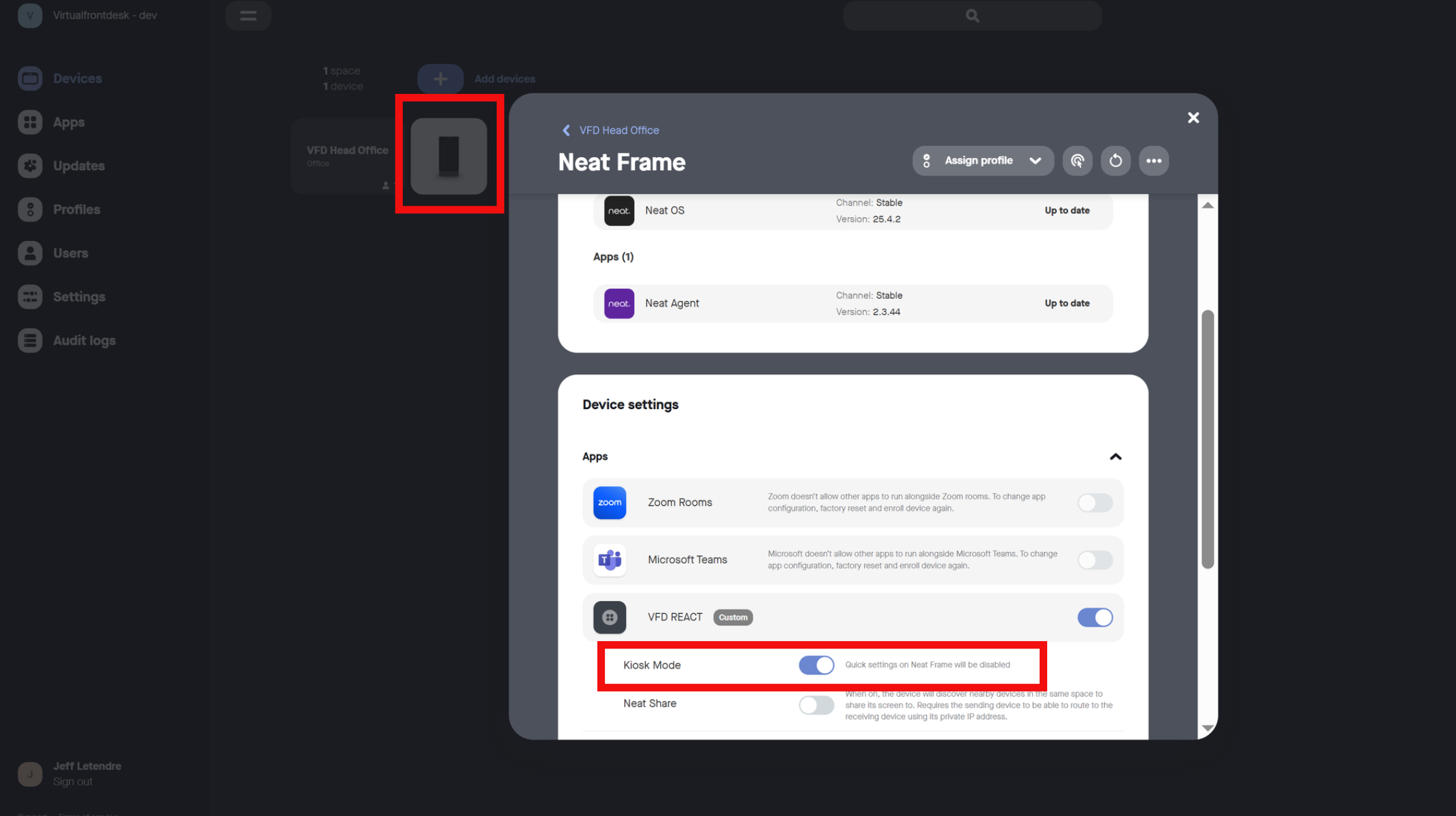The image size is (1456, 816).
Task: Click the plus Add devices icon
Action: (440, 79)
